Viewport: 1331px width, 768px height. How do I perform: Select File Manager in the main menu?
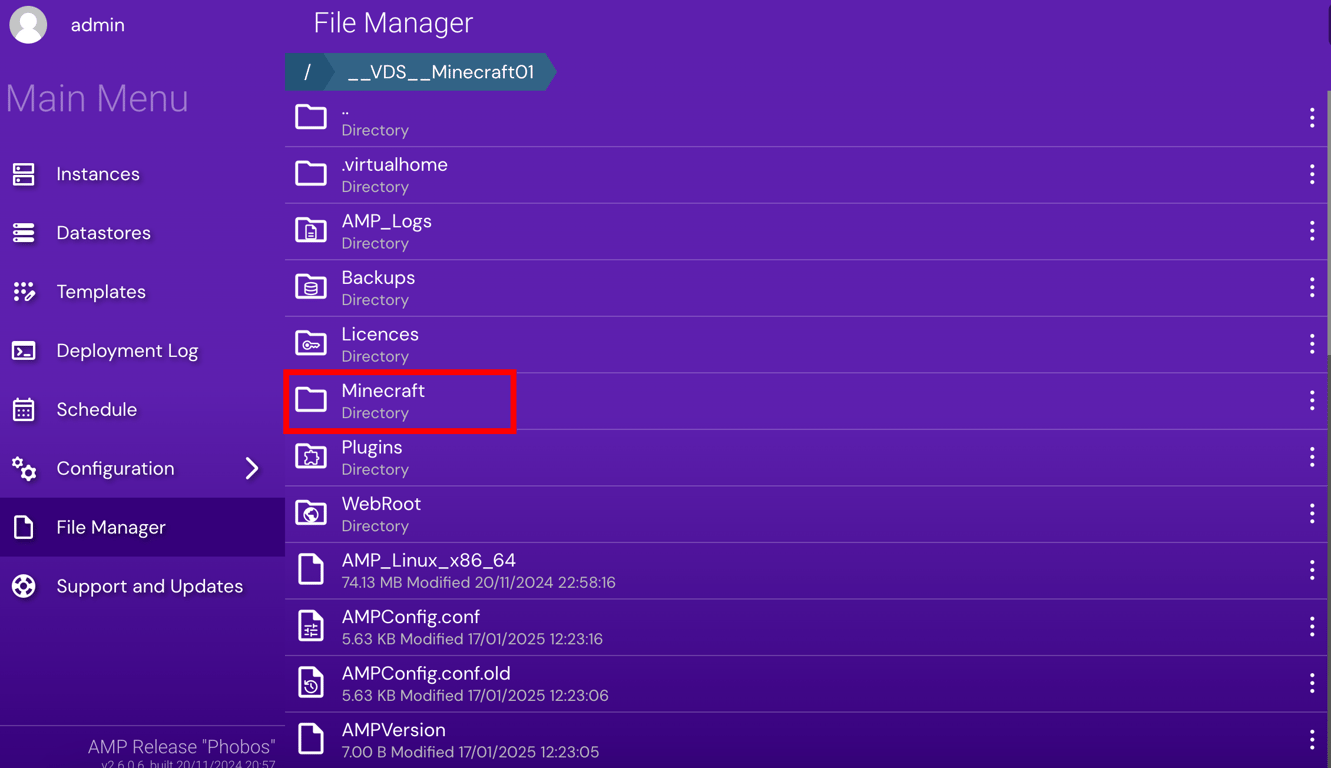(x=110, y=527)
